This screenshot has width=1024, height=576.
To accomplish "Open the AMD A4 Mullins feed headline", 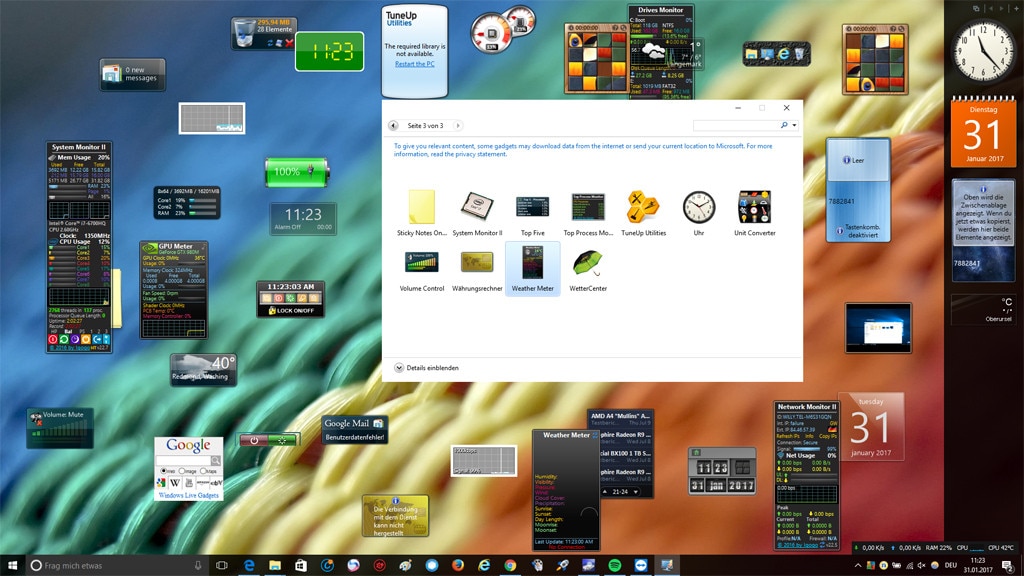I will 620,415.
